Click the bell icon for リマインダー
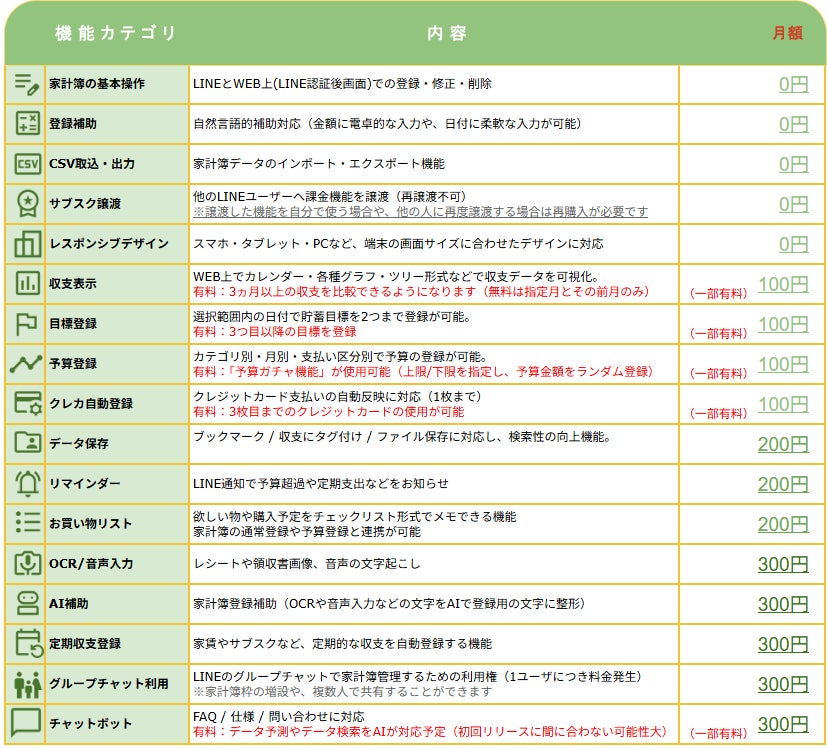Screen dimensions: 828x748 26,484
